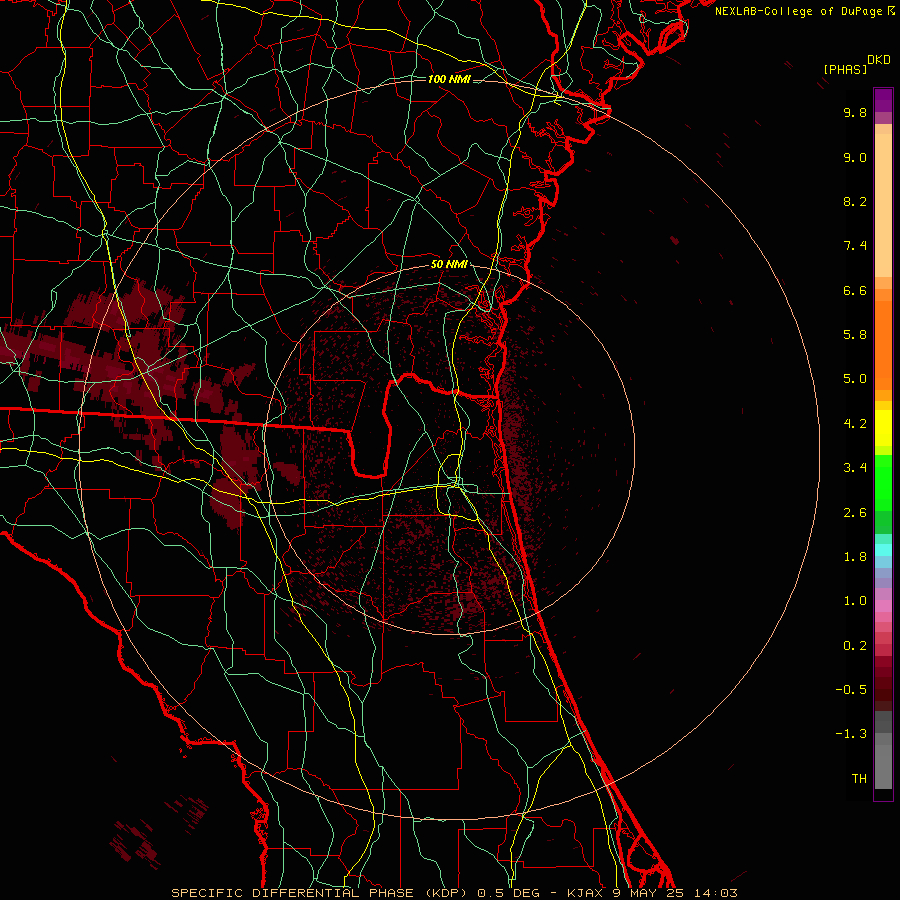
Task: Pick the yellow band of color bar
Action: point(883,428)
